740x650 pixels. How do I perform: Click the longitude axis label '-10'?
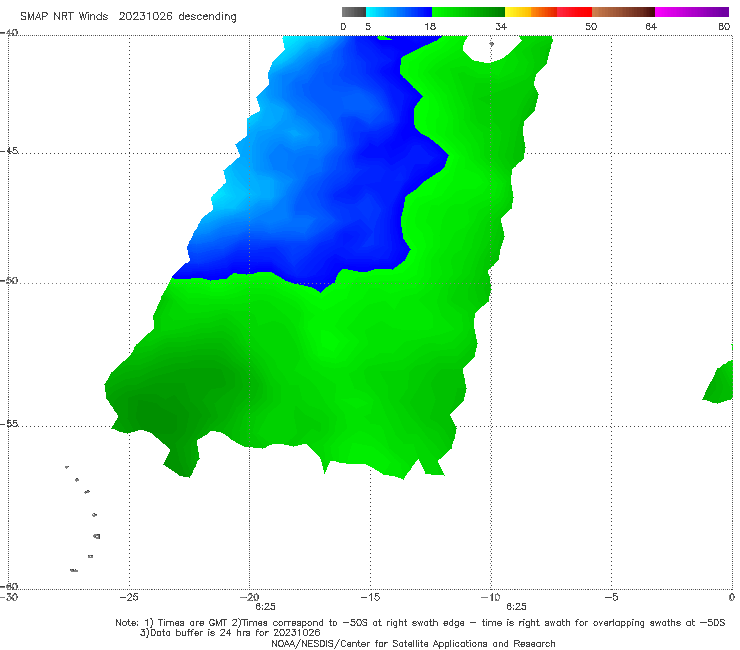click(490, 597)
